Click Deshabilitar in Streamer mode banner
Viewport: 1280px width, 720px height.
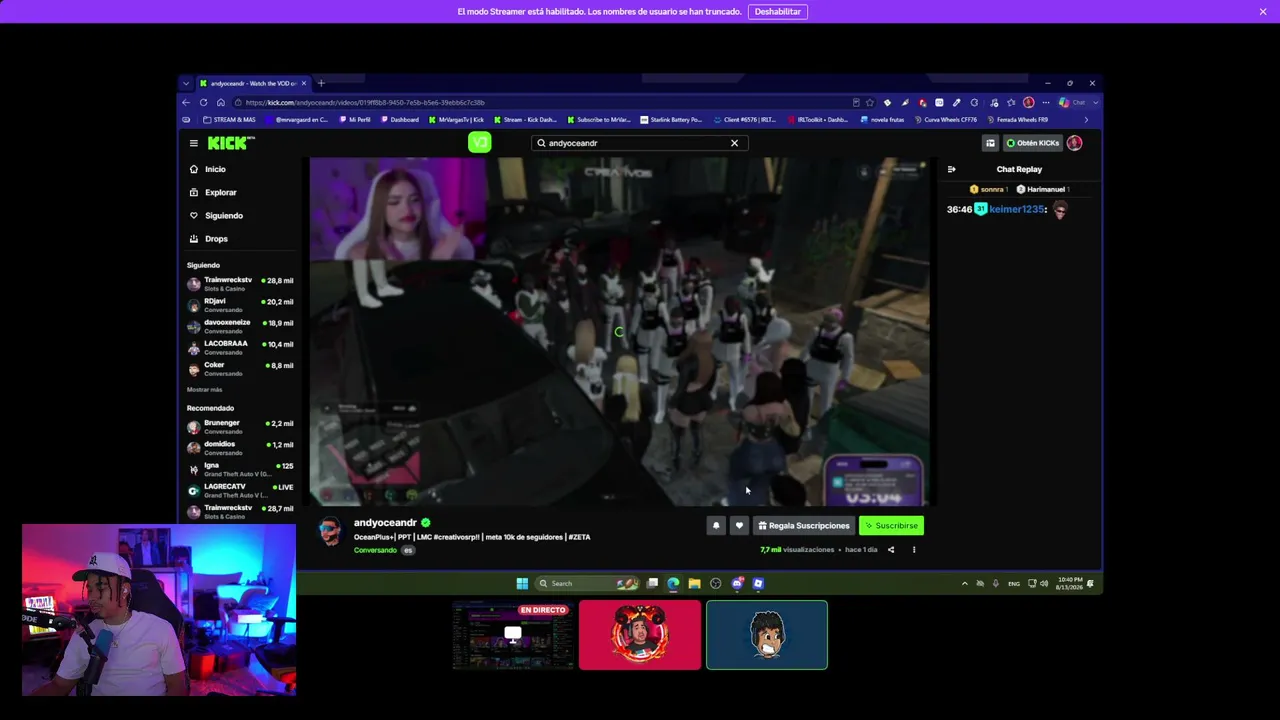click(x=778, y=12)
